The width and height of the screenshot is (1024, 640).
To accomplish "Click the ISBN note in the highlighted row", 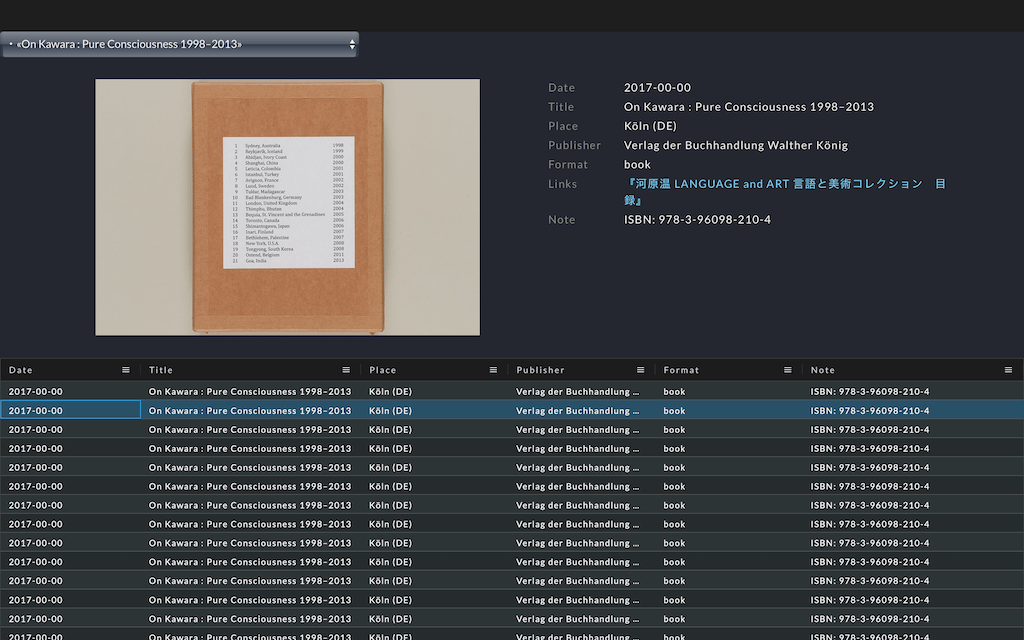I will 869,410.
